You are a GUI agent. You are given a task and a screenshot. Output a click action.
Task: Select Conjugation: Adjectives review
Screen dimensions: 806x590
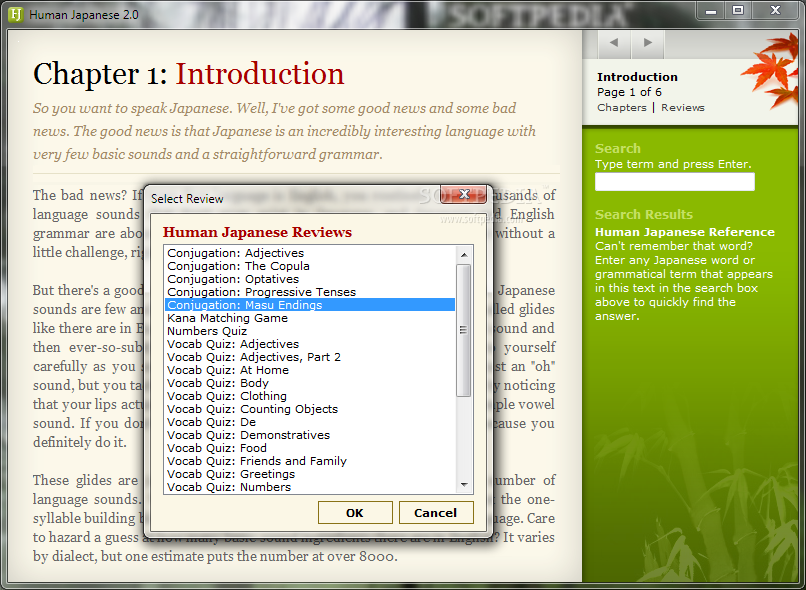[310, 253]
